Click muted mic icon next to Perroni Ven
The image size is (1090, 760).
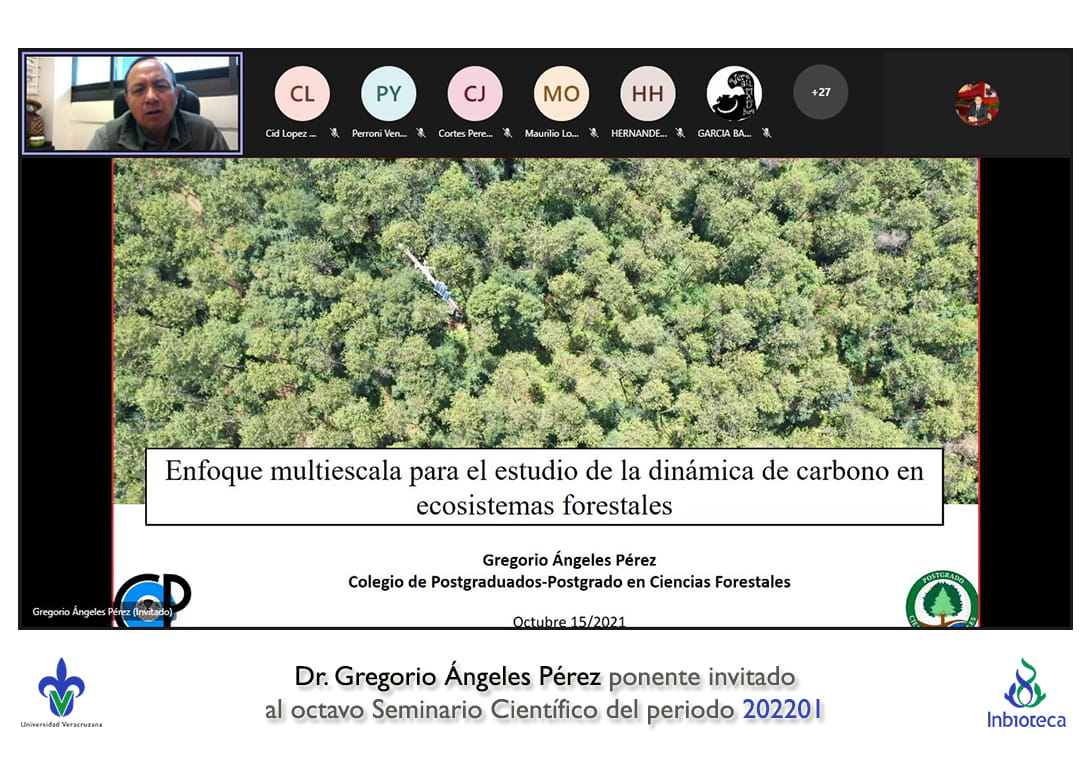coord(421,133)
